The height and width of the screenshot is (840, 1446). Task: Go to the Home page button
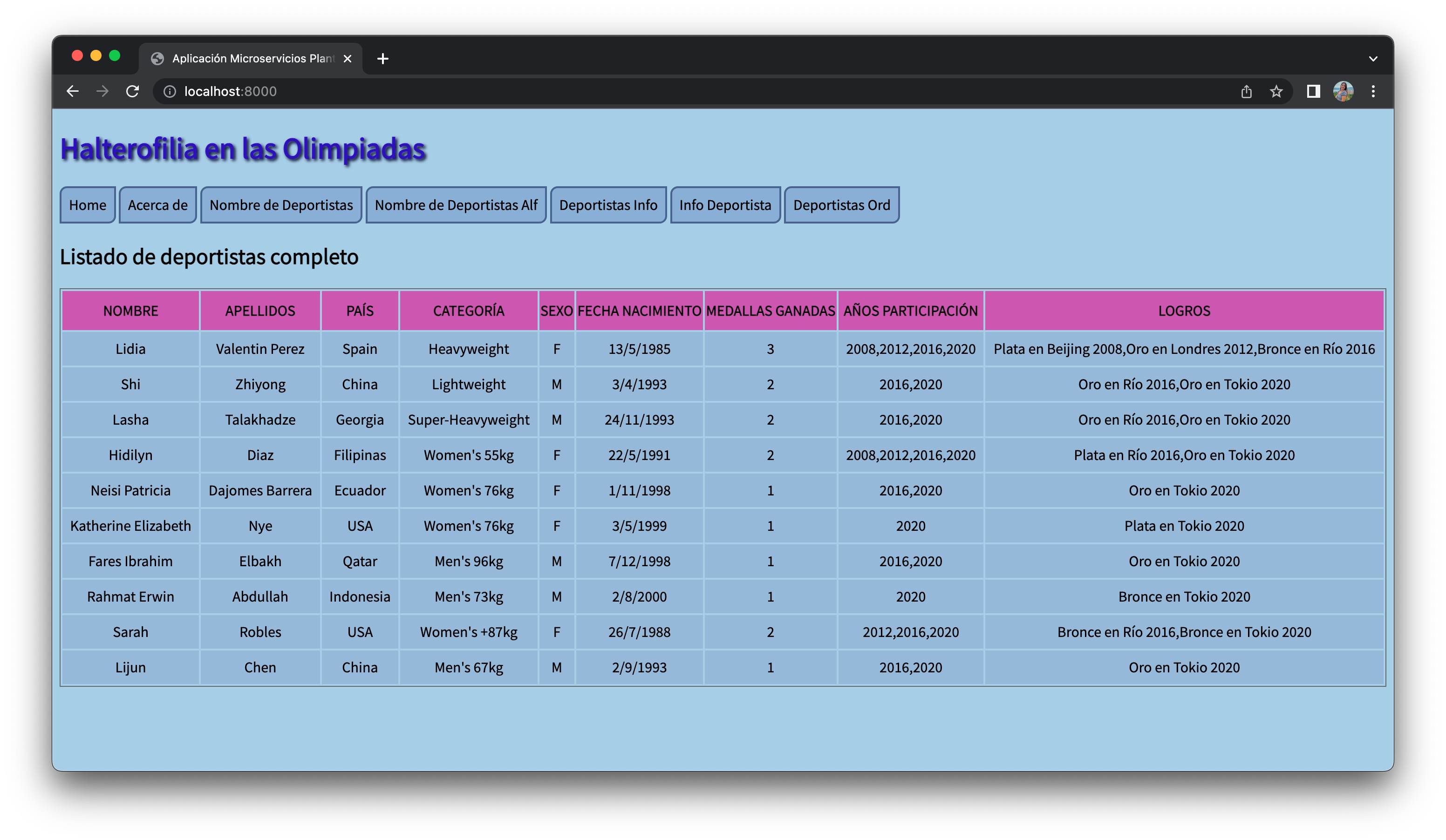[x=87, y=205]
